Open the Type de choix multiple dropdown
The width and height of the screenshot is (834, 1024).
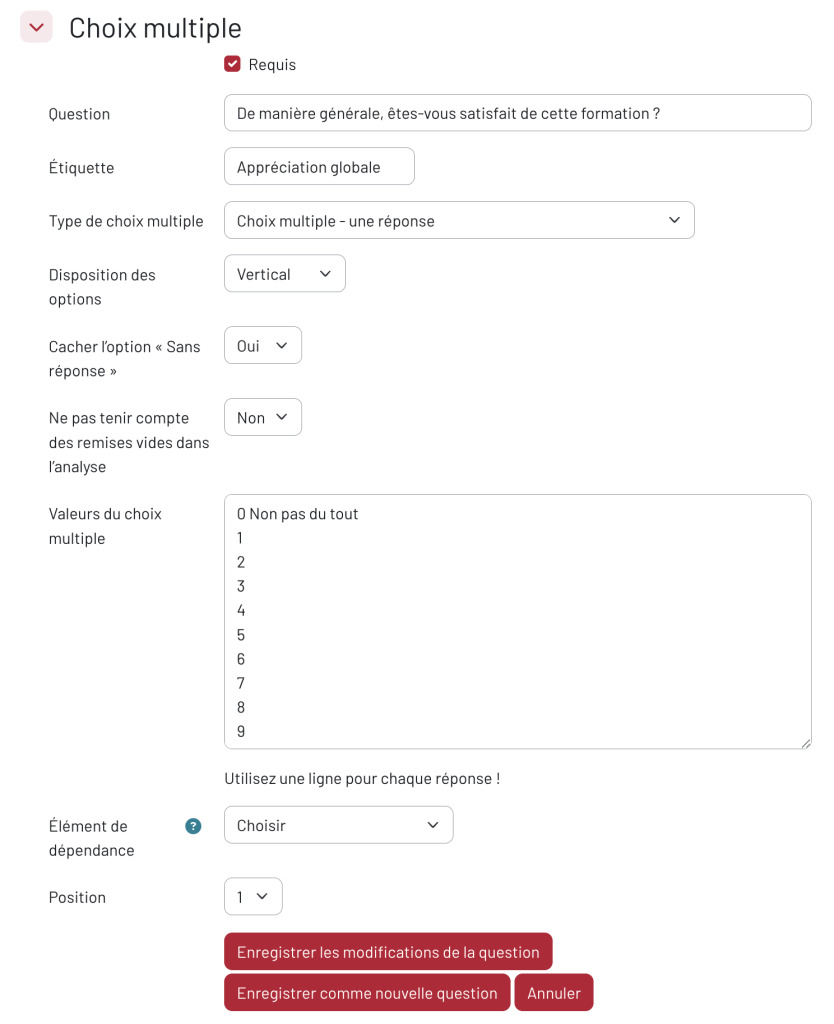[459, 221]
